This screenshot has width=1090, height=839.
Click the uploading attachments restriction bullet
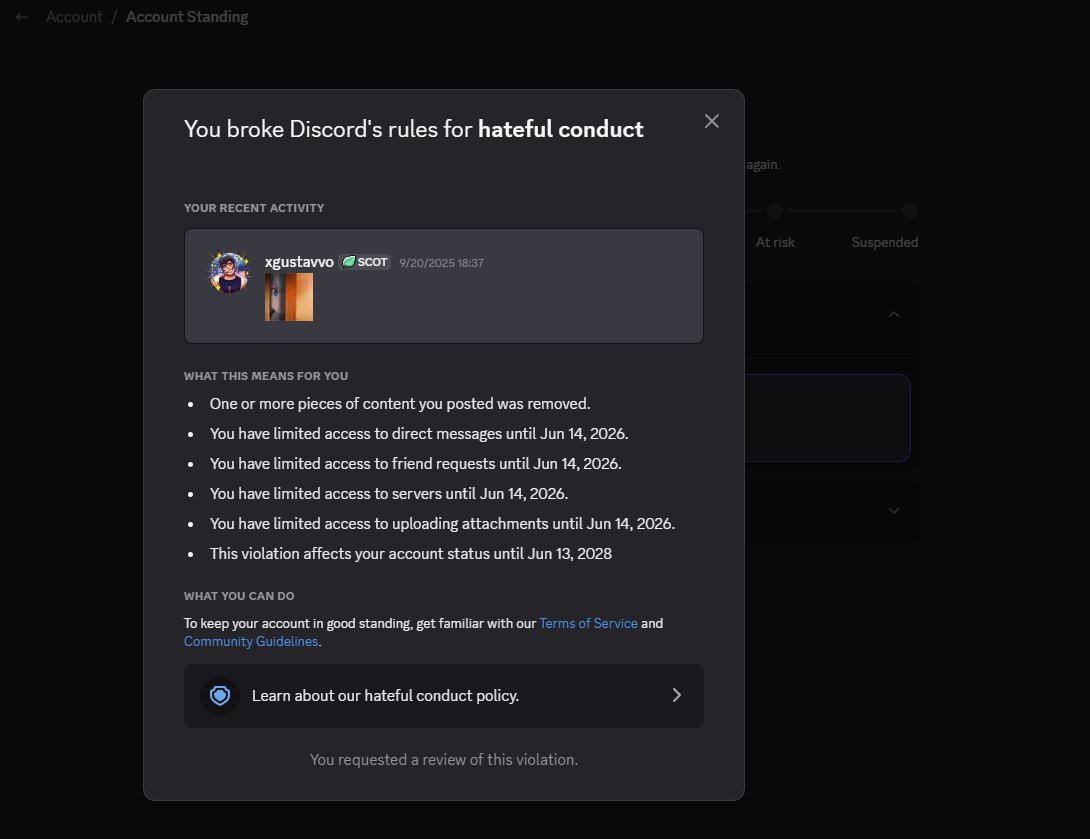(442, 523)
